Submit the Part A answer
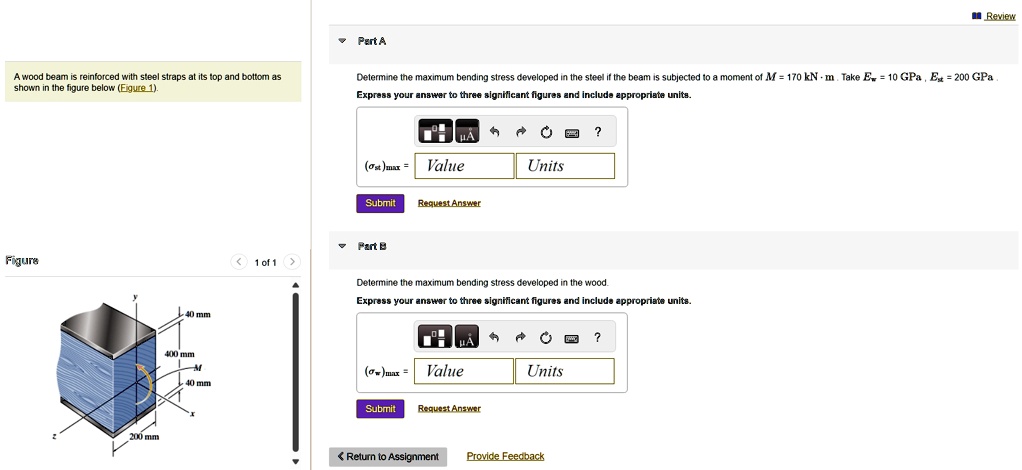The width and height of the screenshot is (1022, 470). pyautogui.click(x=380, y=203)
